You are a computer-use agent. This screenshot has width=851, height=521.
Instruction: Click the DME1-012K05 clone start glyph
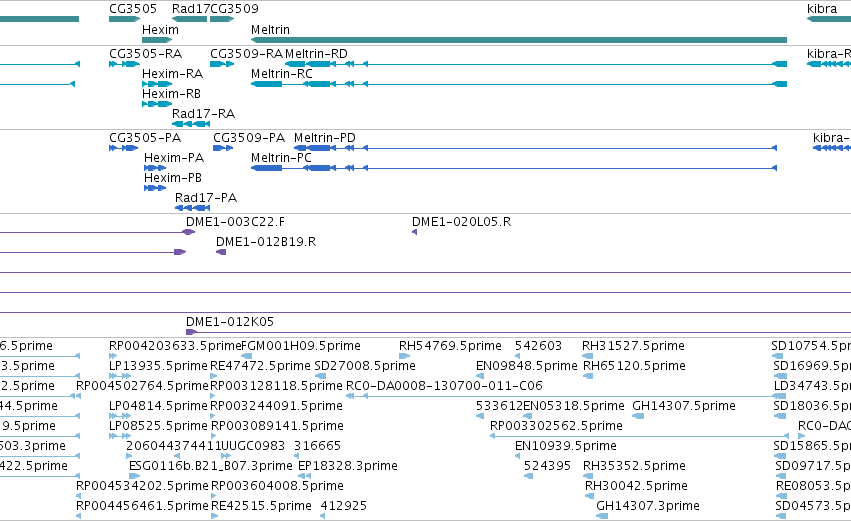click(191, 332)
